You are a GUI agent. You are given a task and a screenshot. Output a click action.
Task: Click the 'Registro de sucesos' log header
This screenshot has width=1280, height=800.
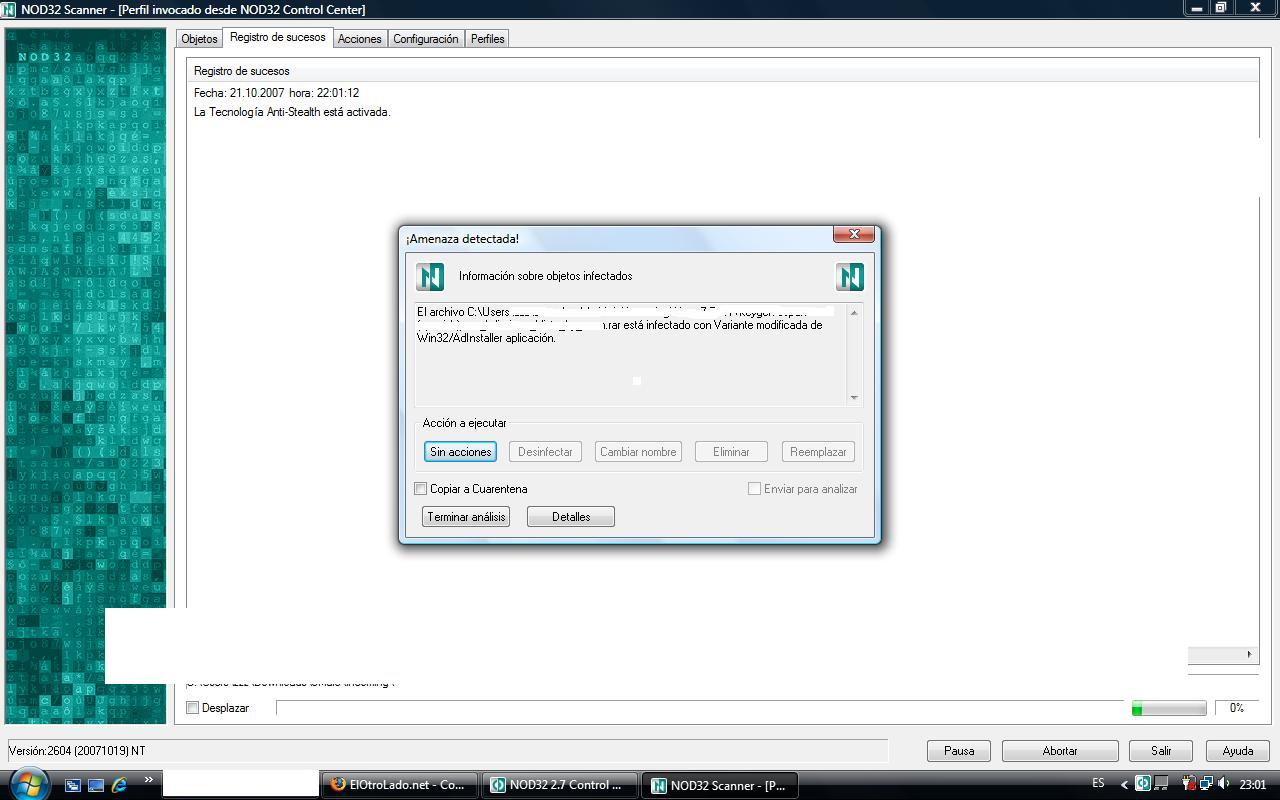242,71
